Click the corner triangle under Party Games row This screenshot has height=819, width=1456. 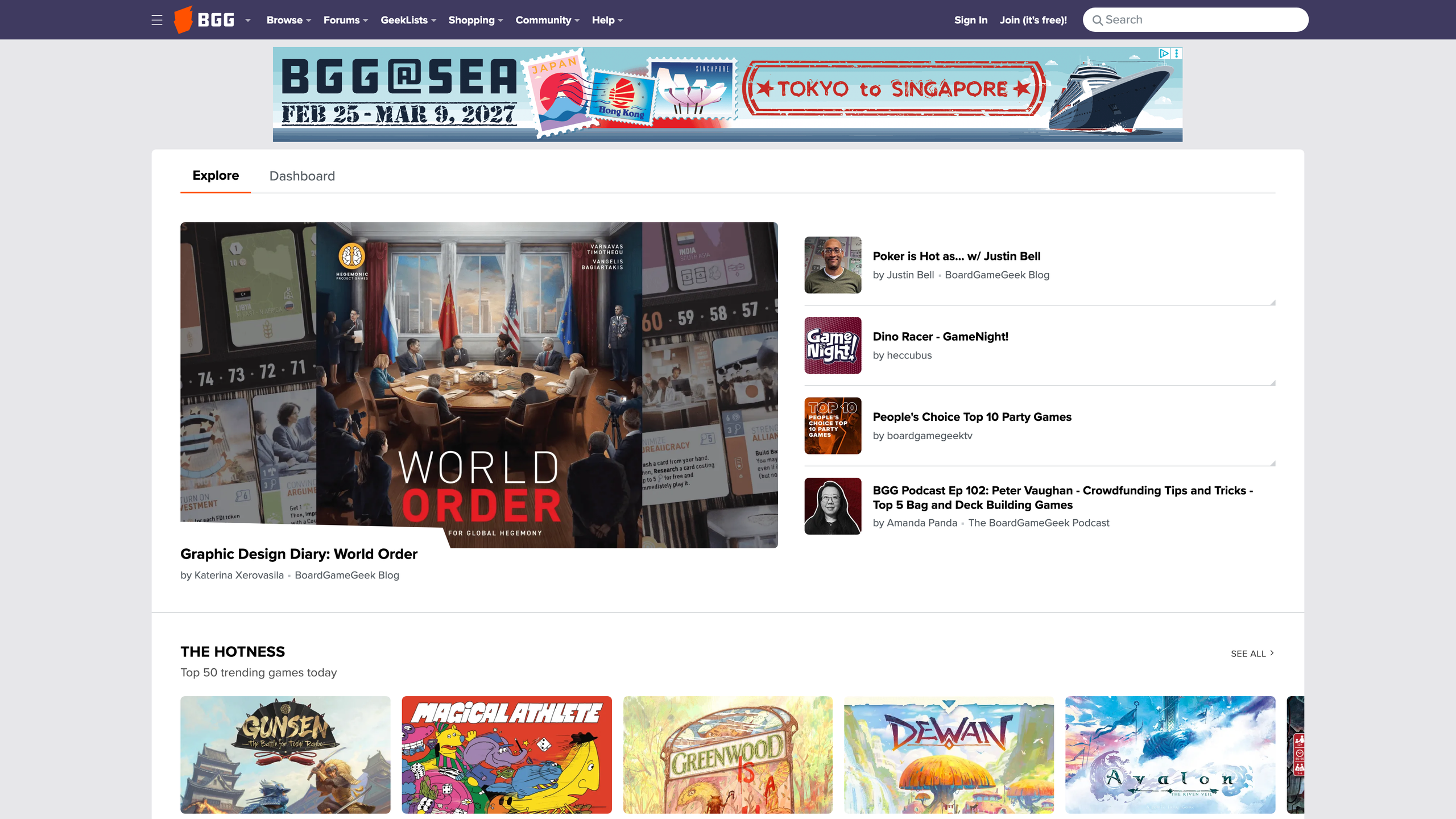coord(1273,463)
